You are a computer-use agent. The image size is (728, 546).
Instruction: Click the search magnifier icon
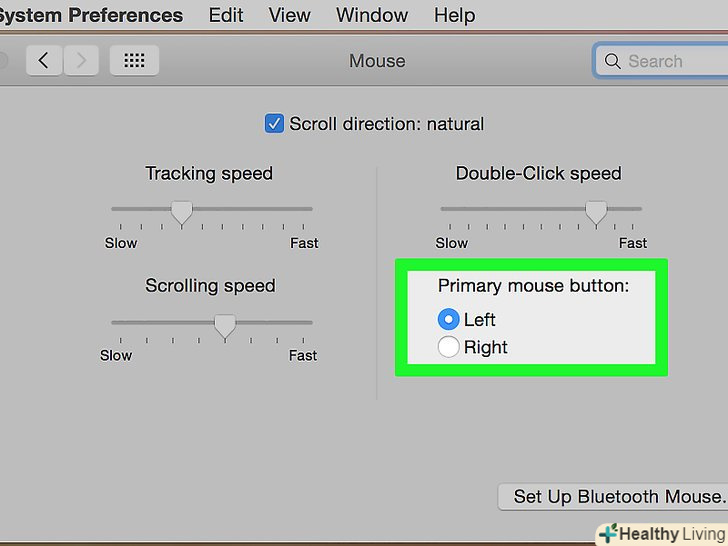tap(611, 61)
